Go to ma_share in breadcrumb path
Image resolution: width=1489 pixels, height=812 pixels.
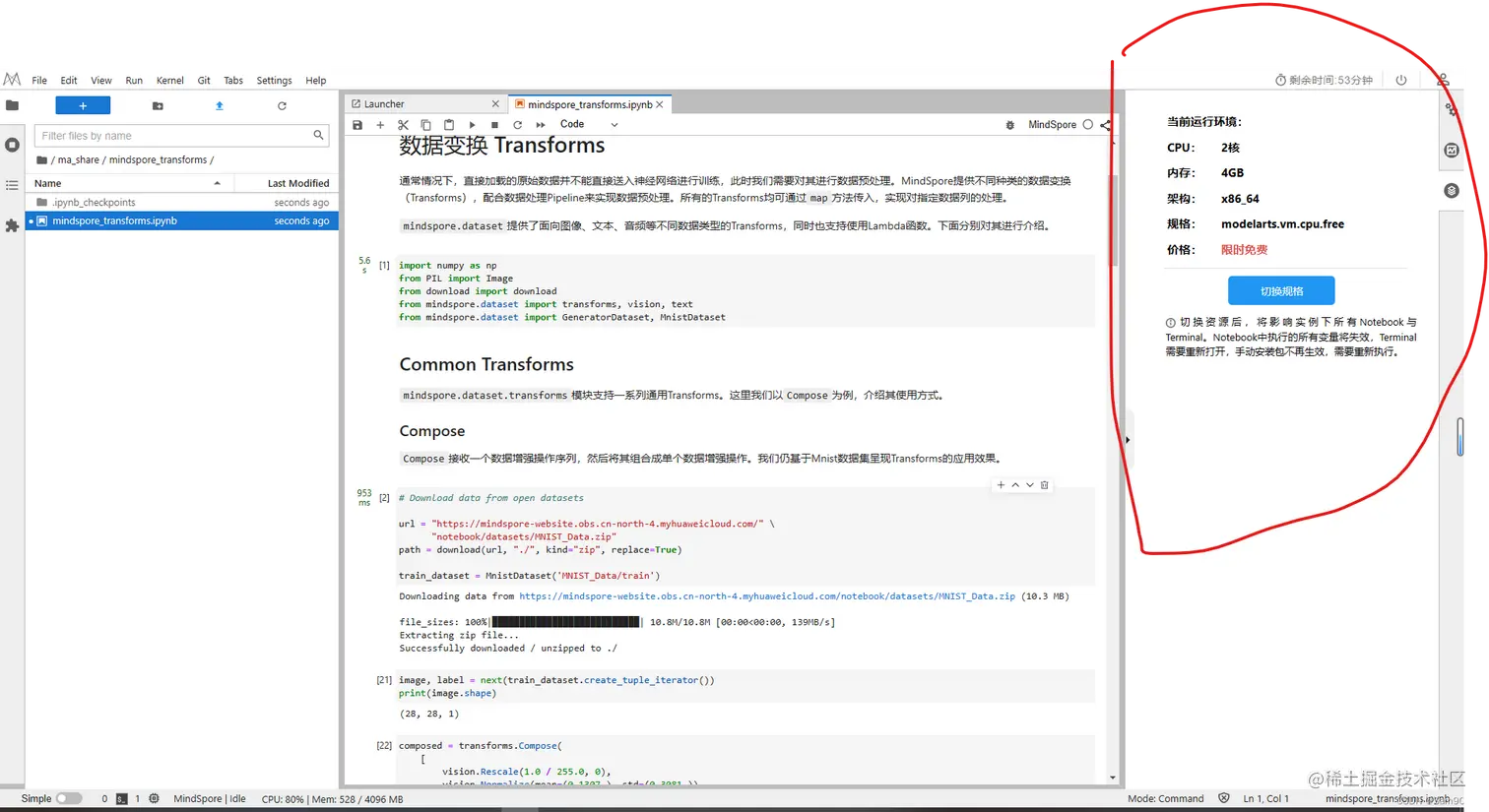tap(78, 159)
